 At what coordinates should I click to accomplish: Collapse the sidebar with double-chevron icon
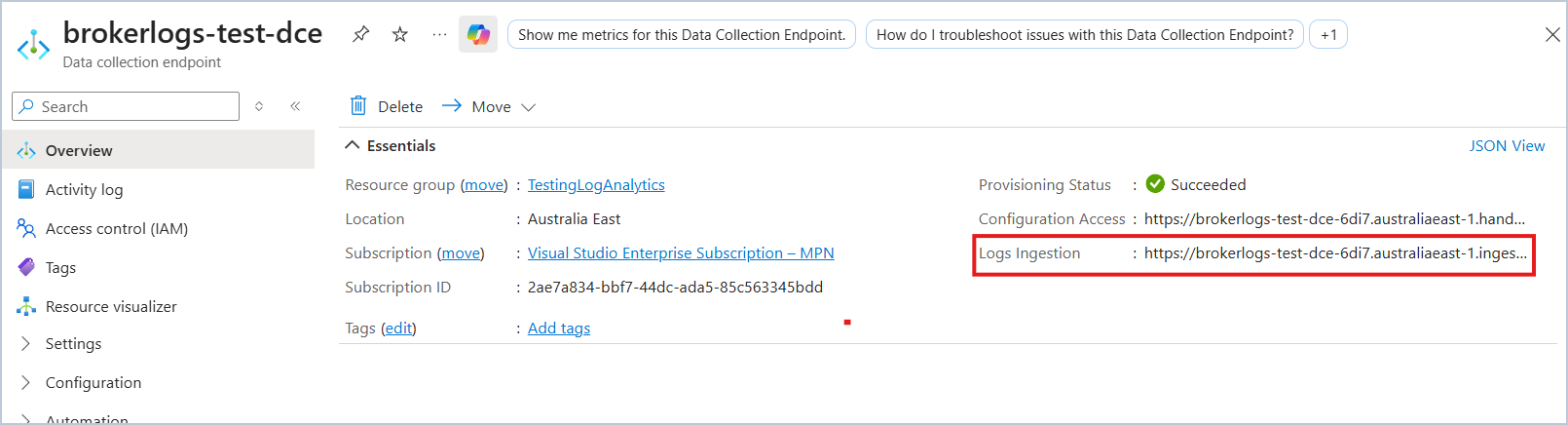pyautogui.click(x=295, y=106)
